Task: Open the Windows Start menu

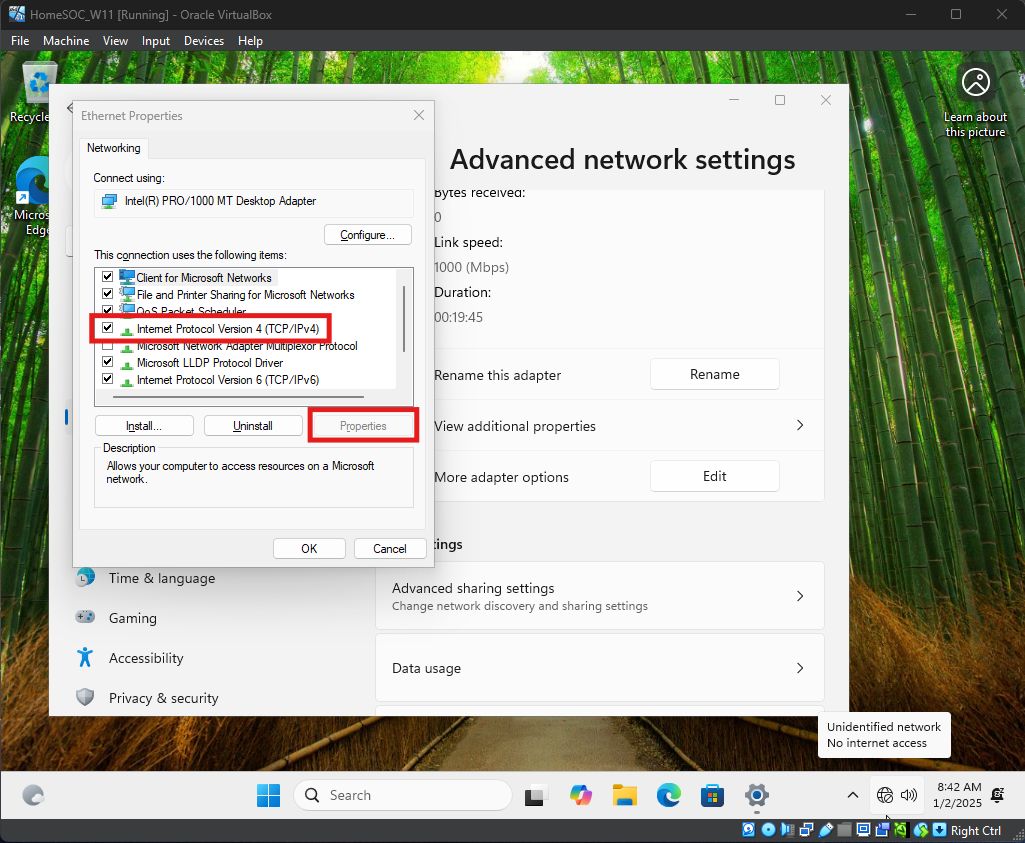Action: (269, 795)
